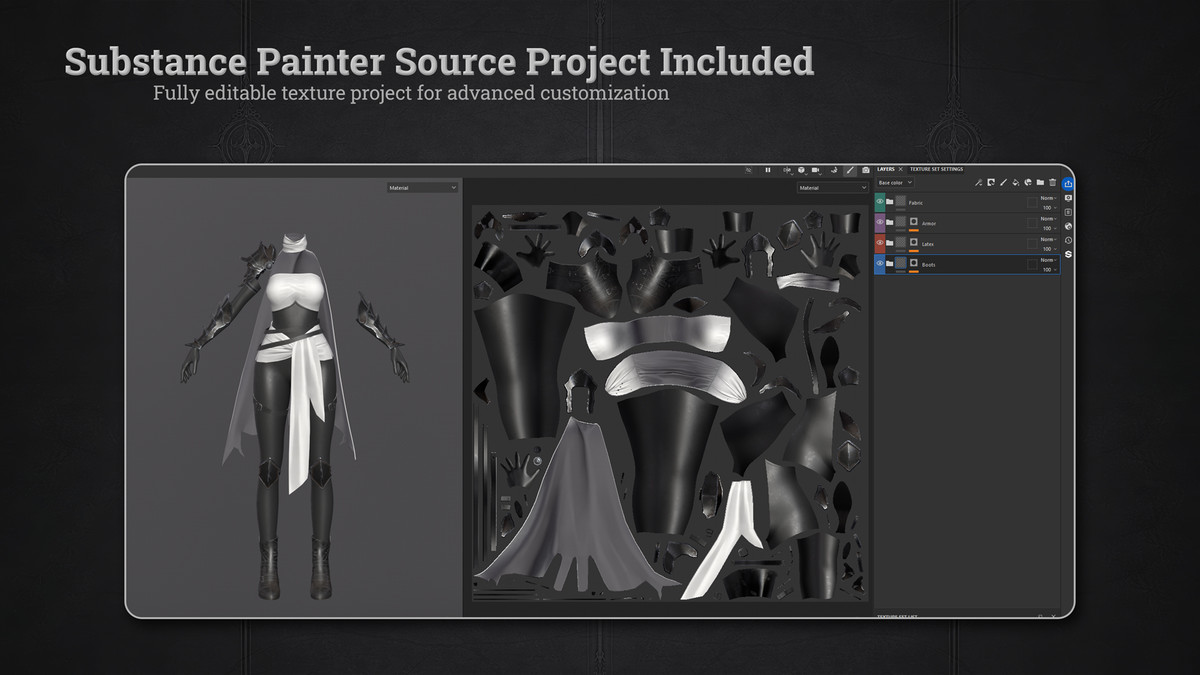Delete the selected layer with trash icon

point(1052,183)
